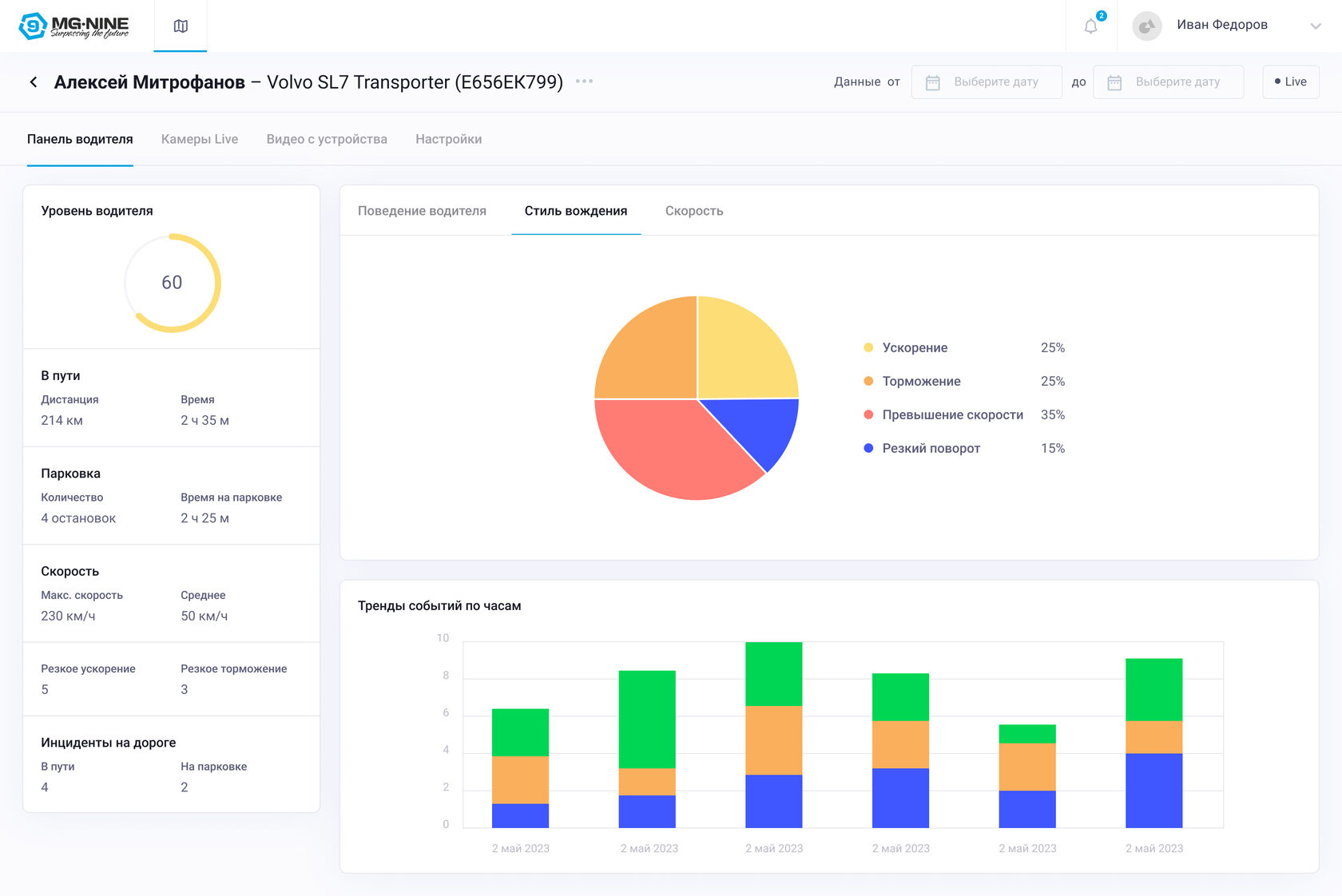Open the map view icon
1342x896 pixels.
click(181, 26)
